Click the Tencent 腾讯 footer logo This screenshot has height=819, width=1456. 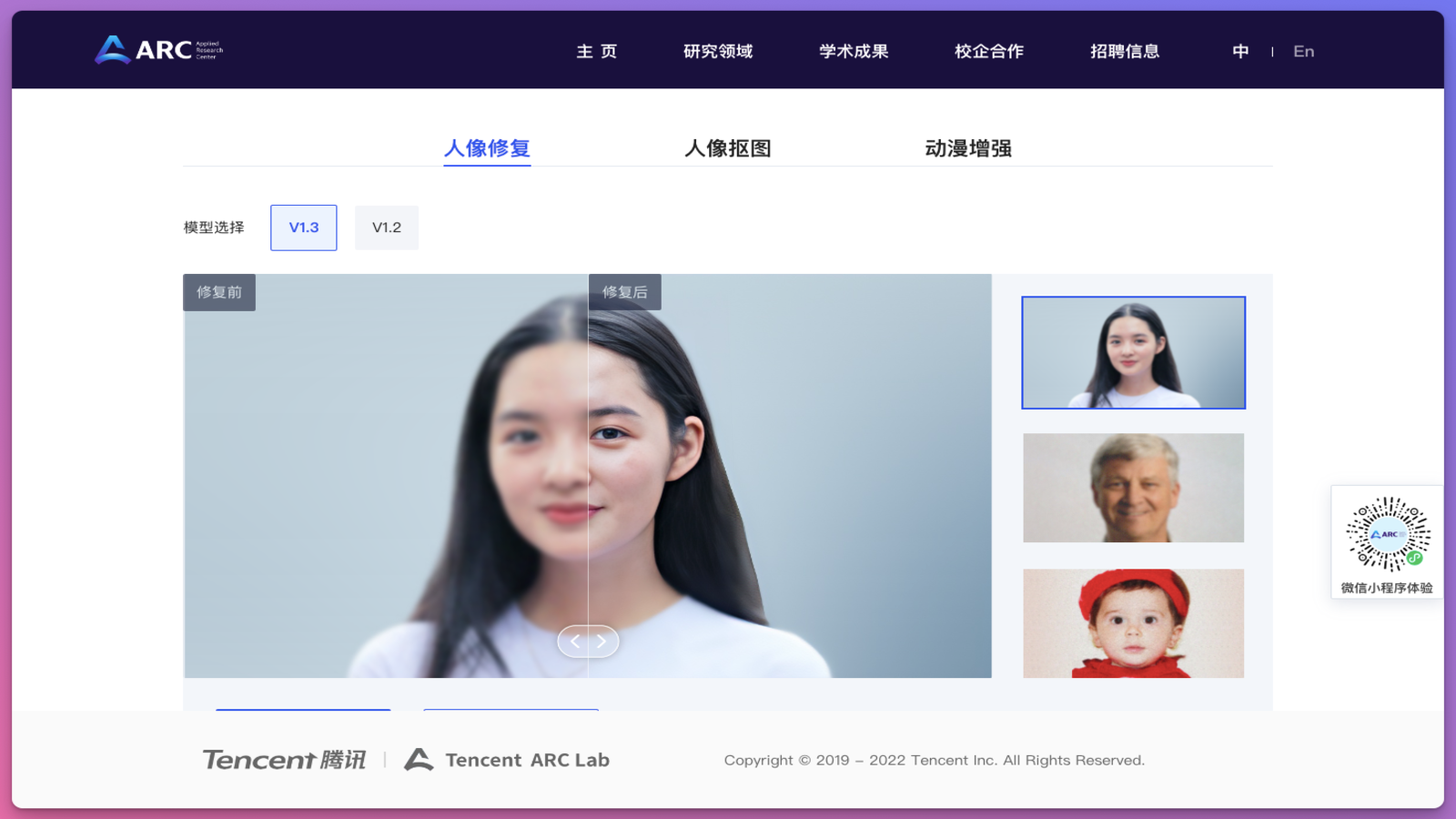pos(284,760)
